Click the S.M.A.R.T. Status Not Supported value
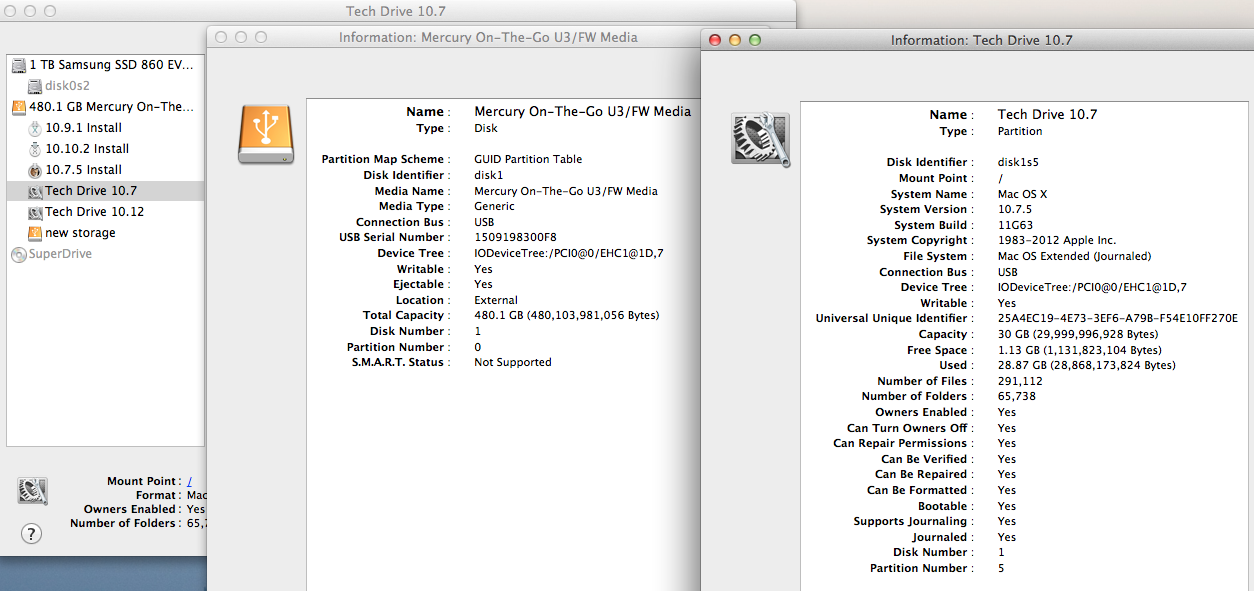This screenshot has height=591, width=1254. pyautogui.click(x=513, y=363)
